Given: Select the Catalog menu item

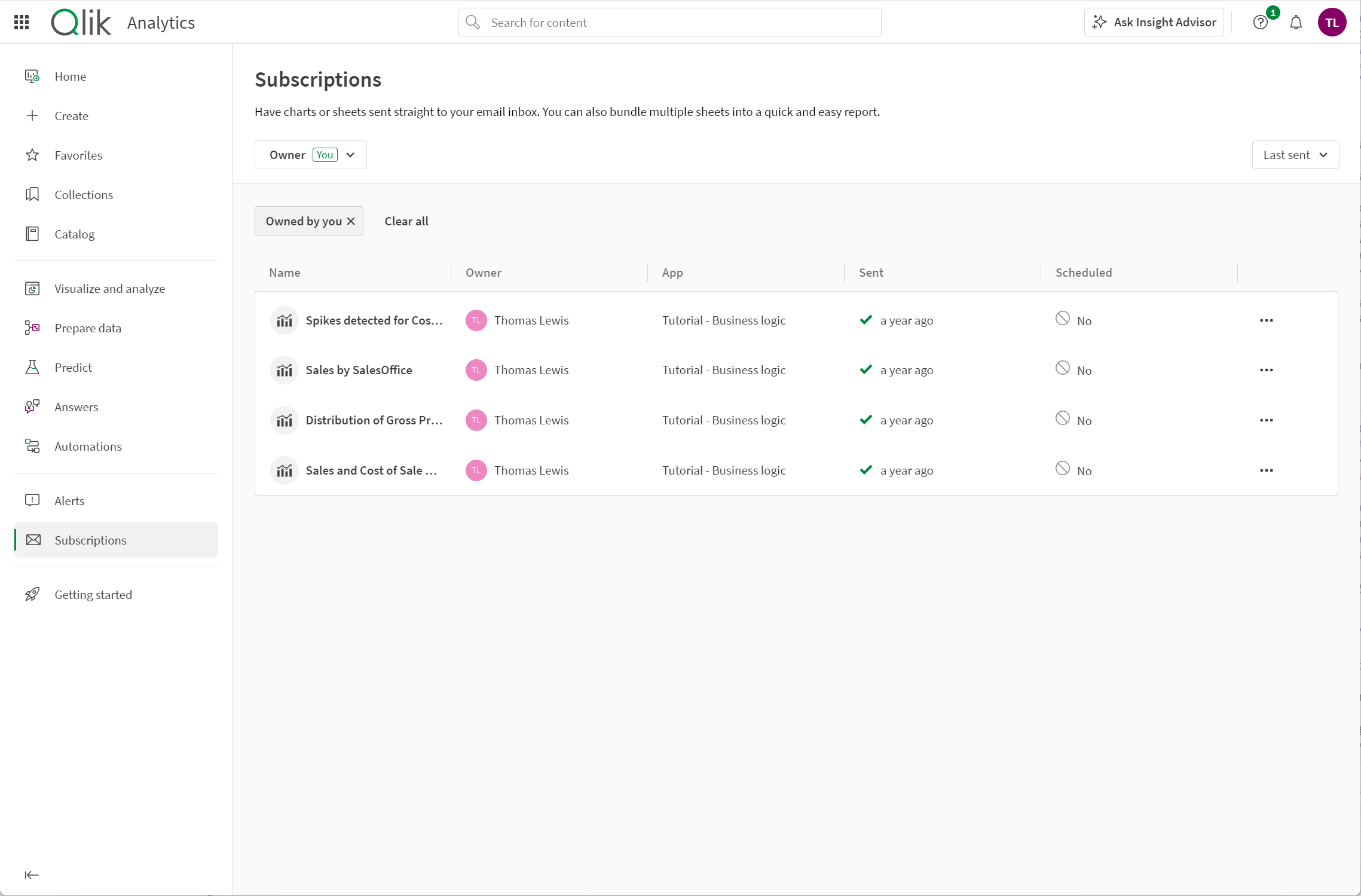Looking at the screenshot, I should click(74, 233).
